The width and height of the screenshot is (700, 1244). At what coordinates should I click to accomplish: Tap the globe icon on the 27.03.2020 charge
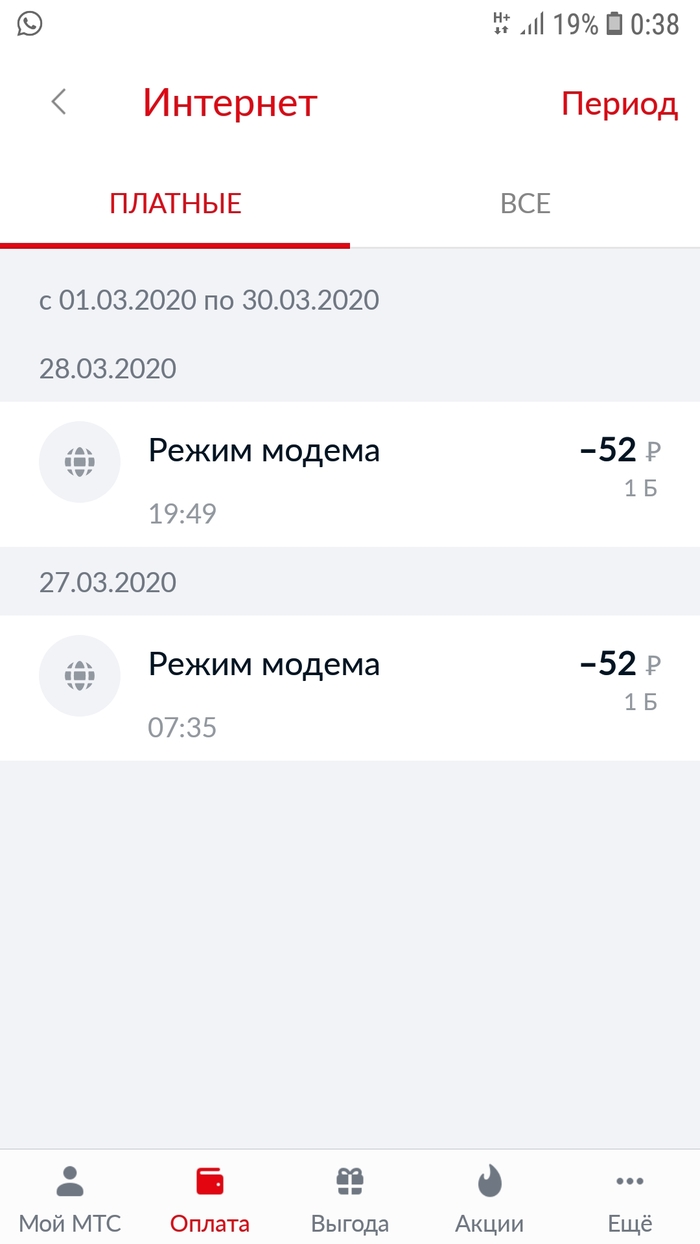point(79,675)
